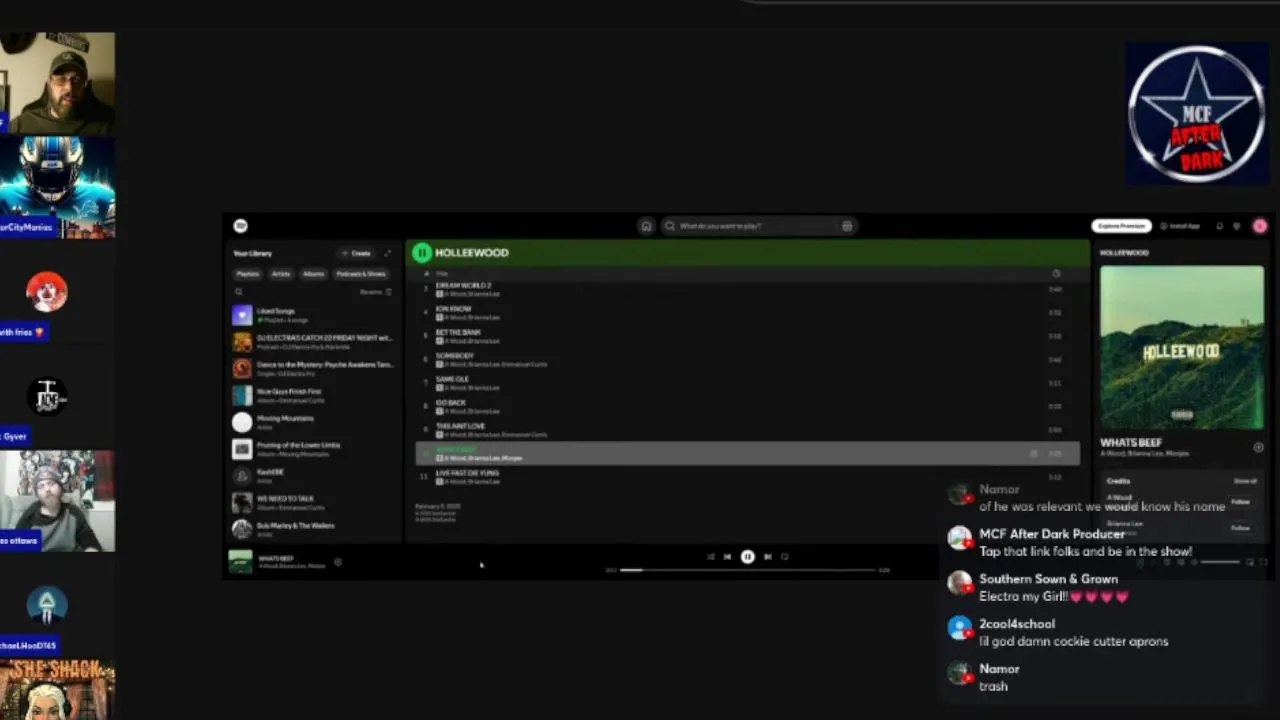Open the Browse icon in search bar
The width and height of the screenshot is (1280, 720).
(847, 226)
